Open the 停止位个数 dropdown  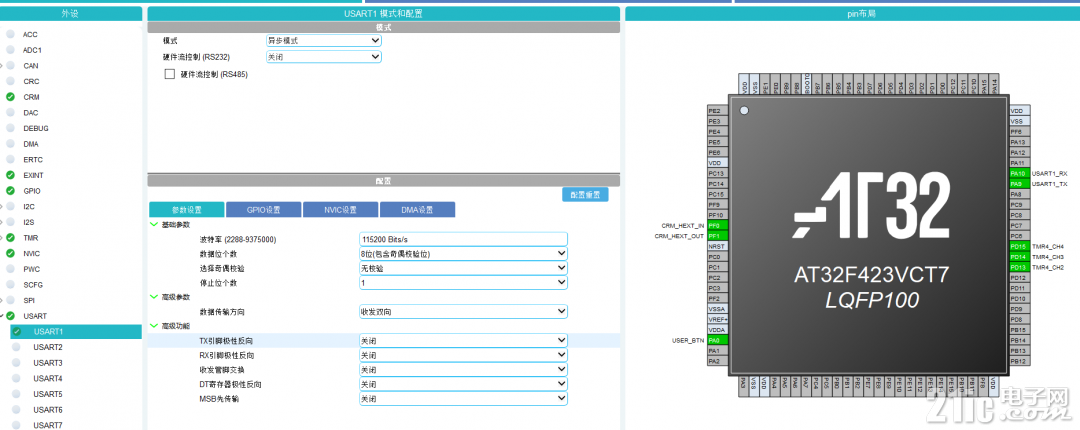coord(464,283)
